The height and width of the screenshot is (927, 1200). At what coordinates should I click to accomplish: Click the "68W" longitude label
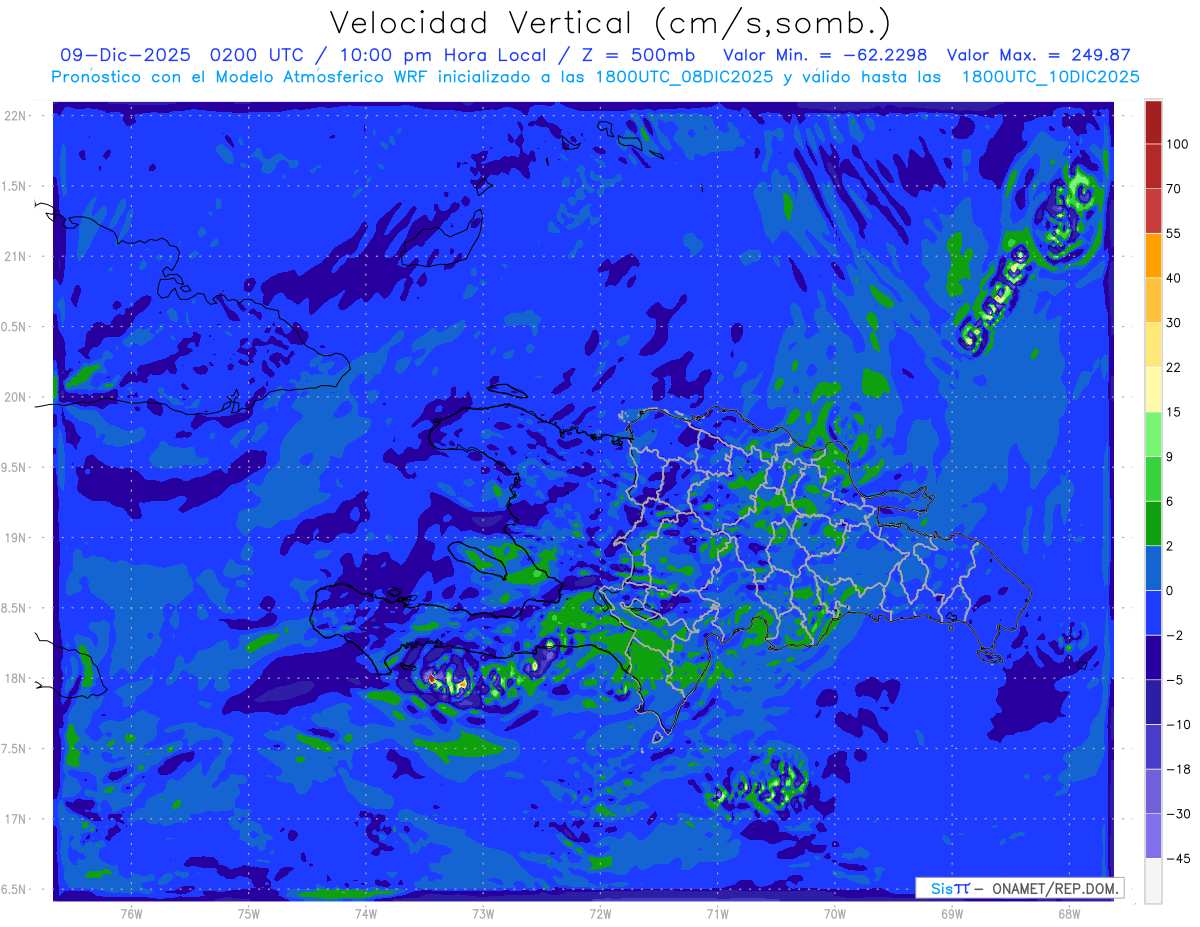click(x=1069, y=913)
